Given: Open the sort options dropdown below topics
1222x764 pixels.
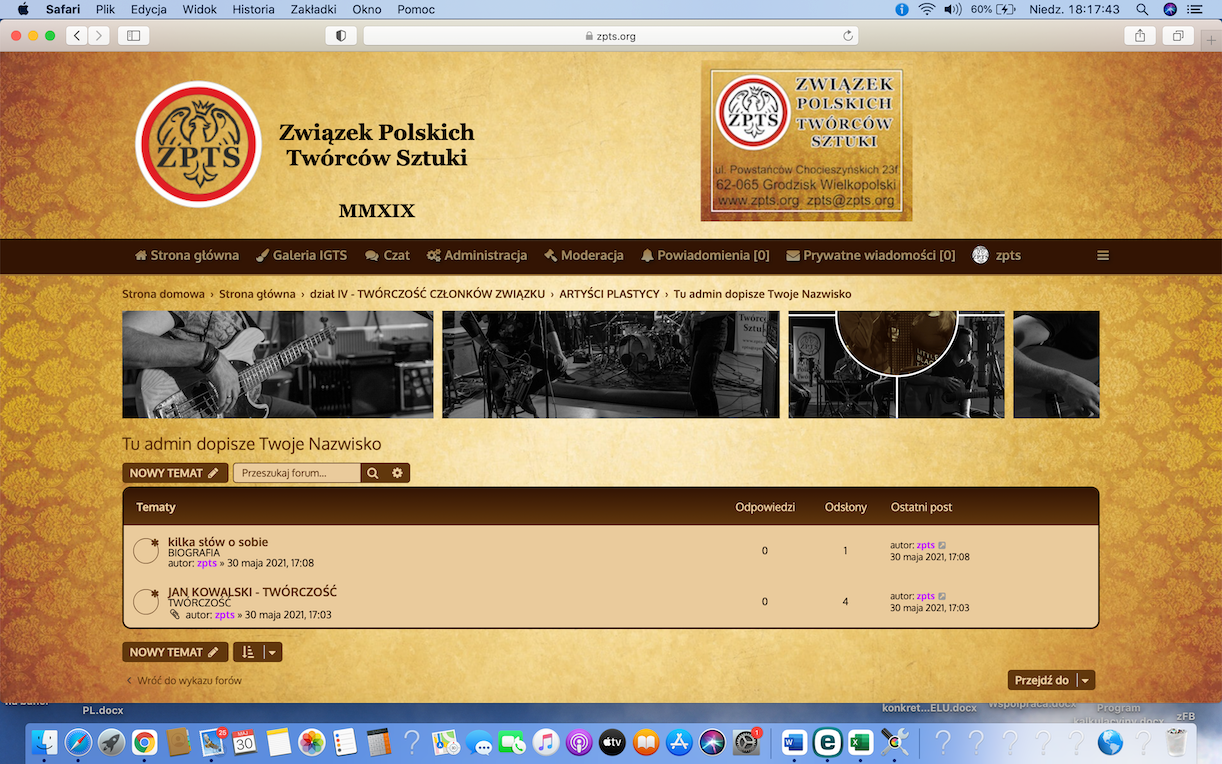Looking at the screenshot, I should pos(258,652).
